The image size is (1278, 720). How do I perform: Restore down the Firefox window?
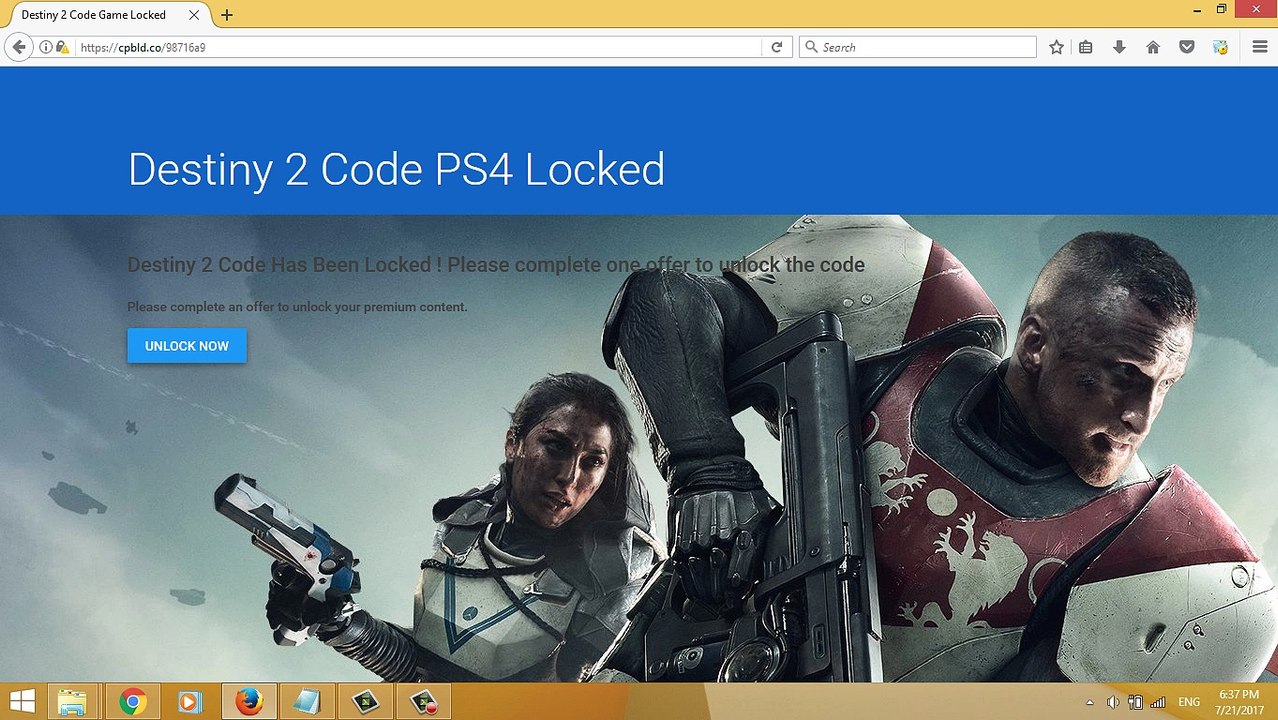click(x=1221, y=9)
